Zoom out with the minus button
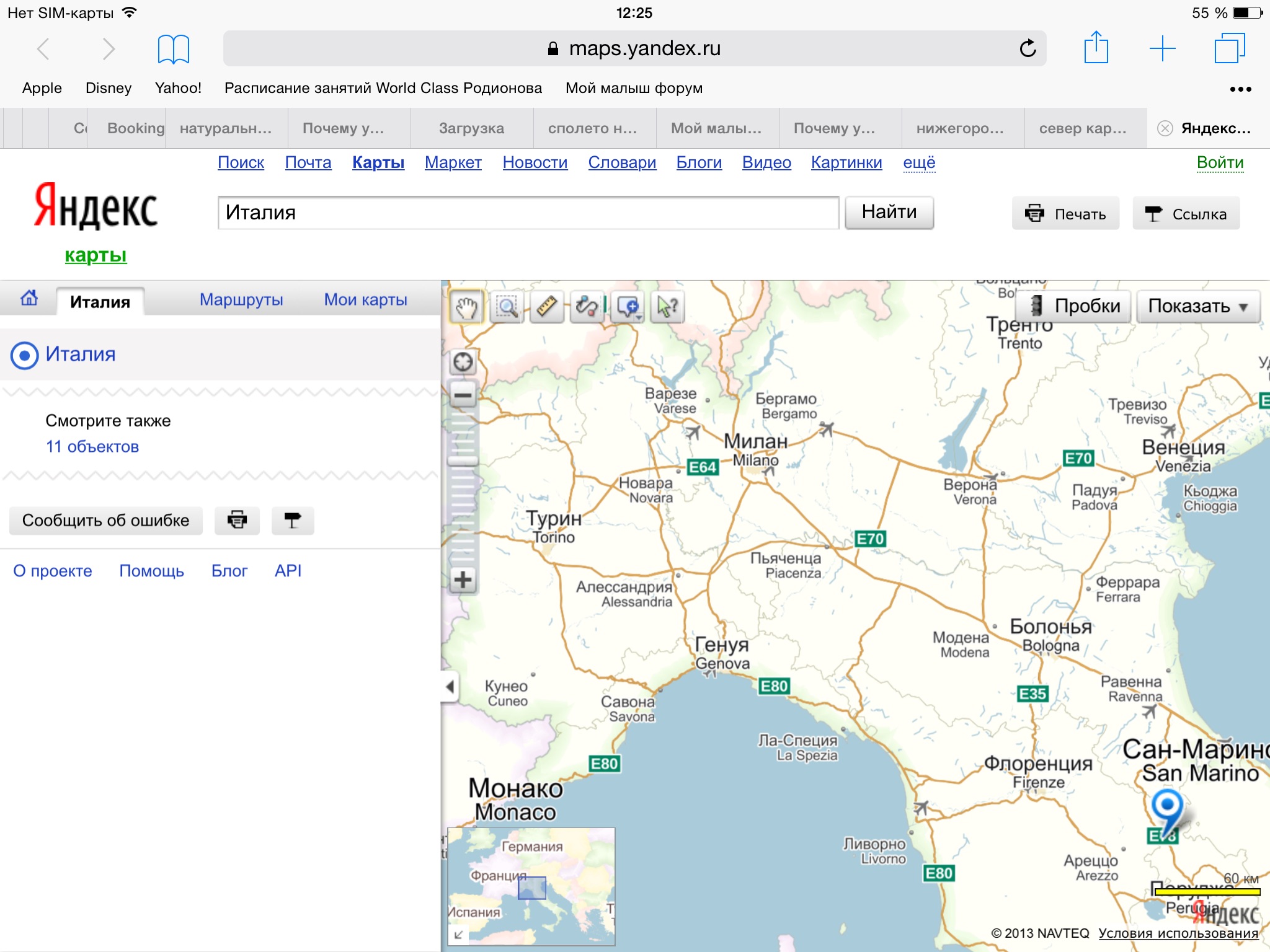 tap(463, 395)
